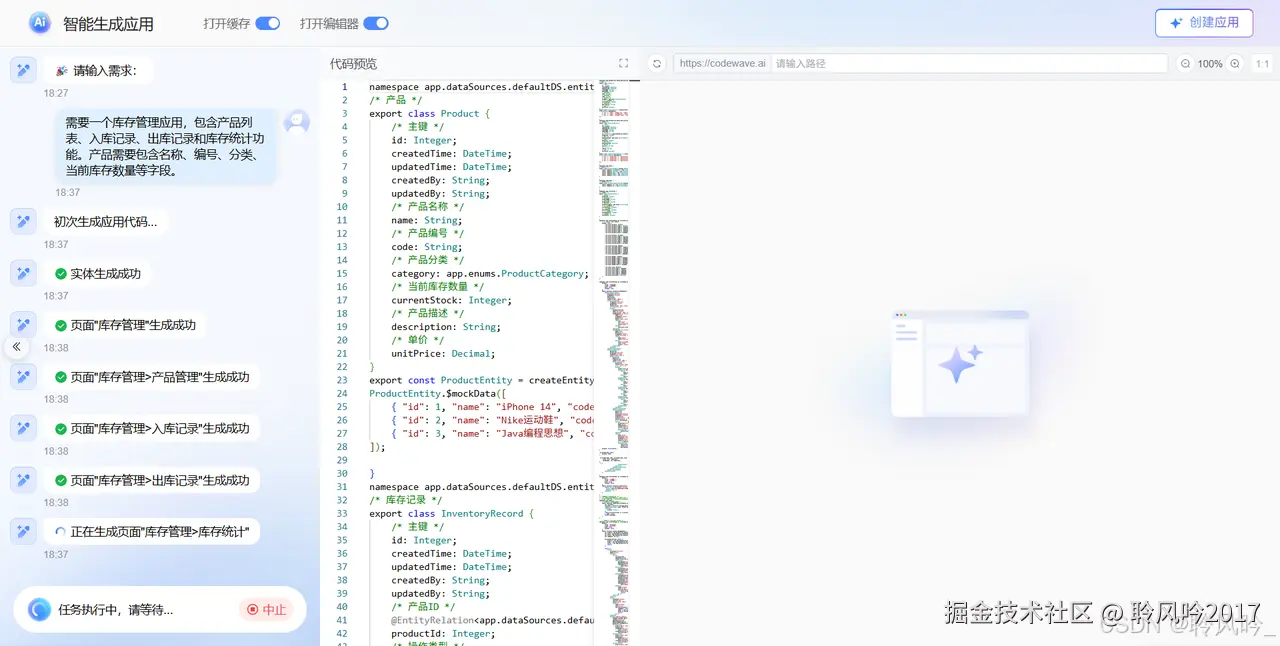Click line number 24 in the gutter
This screenshot has width=1280, height=646.
pyautogui.click(x=341, y=393)
